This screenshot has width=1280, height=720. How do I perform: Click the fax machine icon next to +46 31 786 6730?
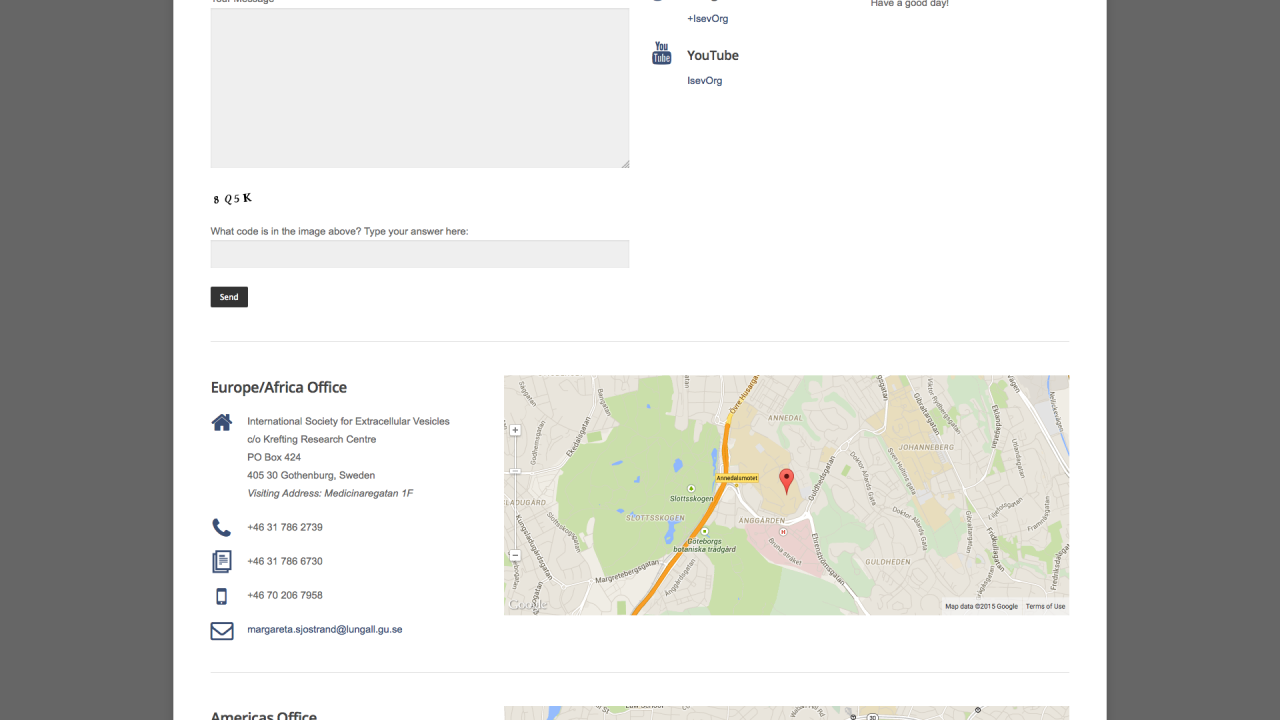[221, 561]
